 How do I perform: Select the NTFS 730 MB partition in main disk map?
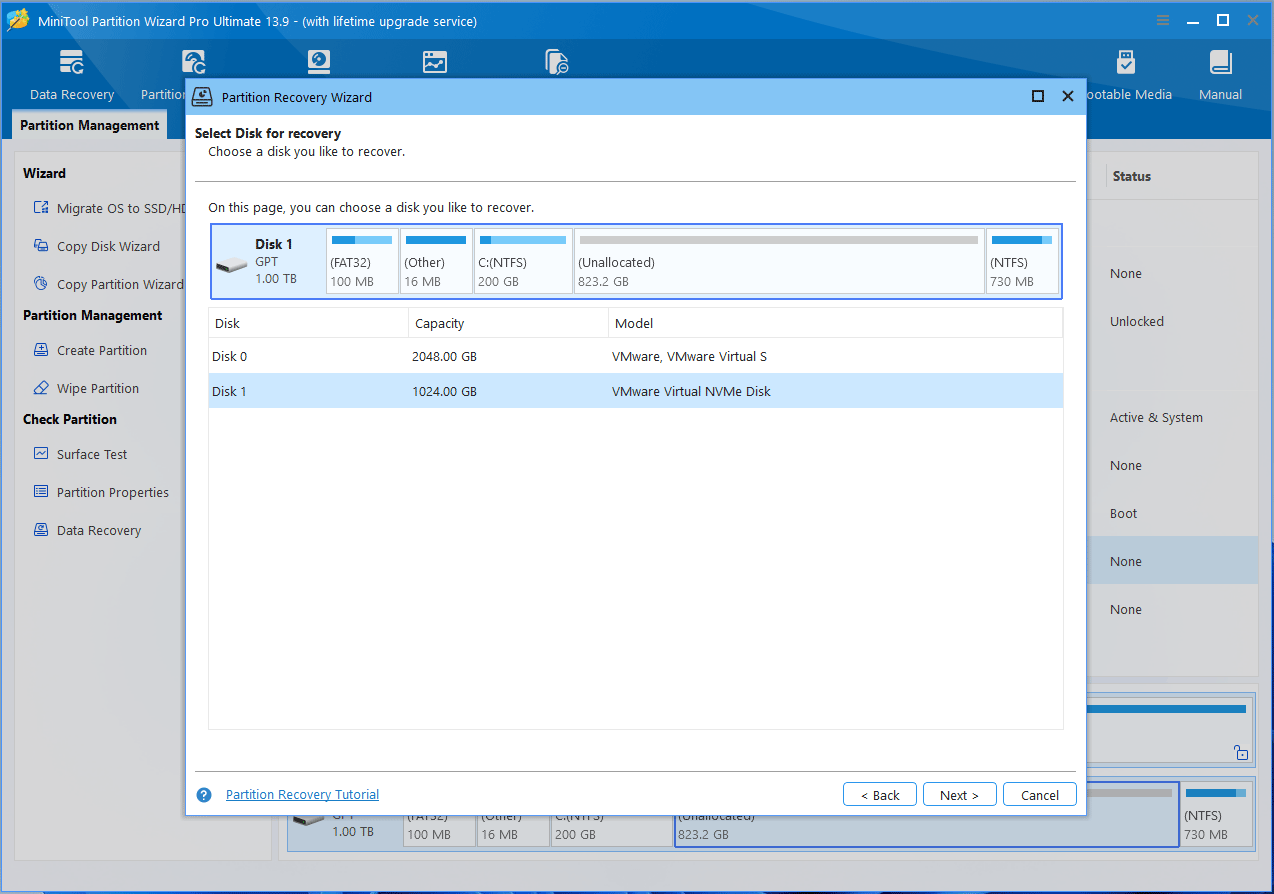coord(1217,815)
